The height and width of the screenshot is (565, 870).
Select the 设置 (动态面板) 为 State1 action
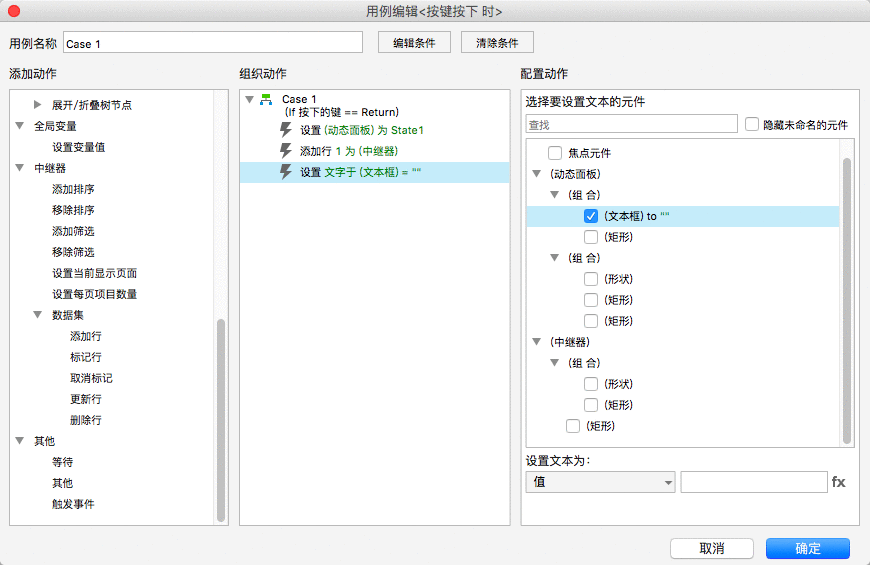(x=375, y=130)
